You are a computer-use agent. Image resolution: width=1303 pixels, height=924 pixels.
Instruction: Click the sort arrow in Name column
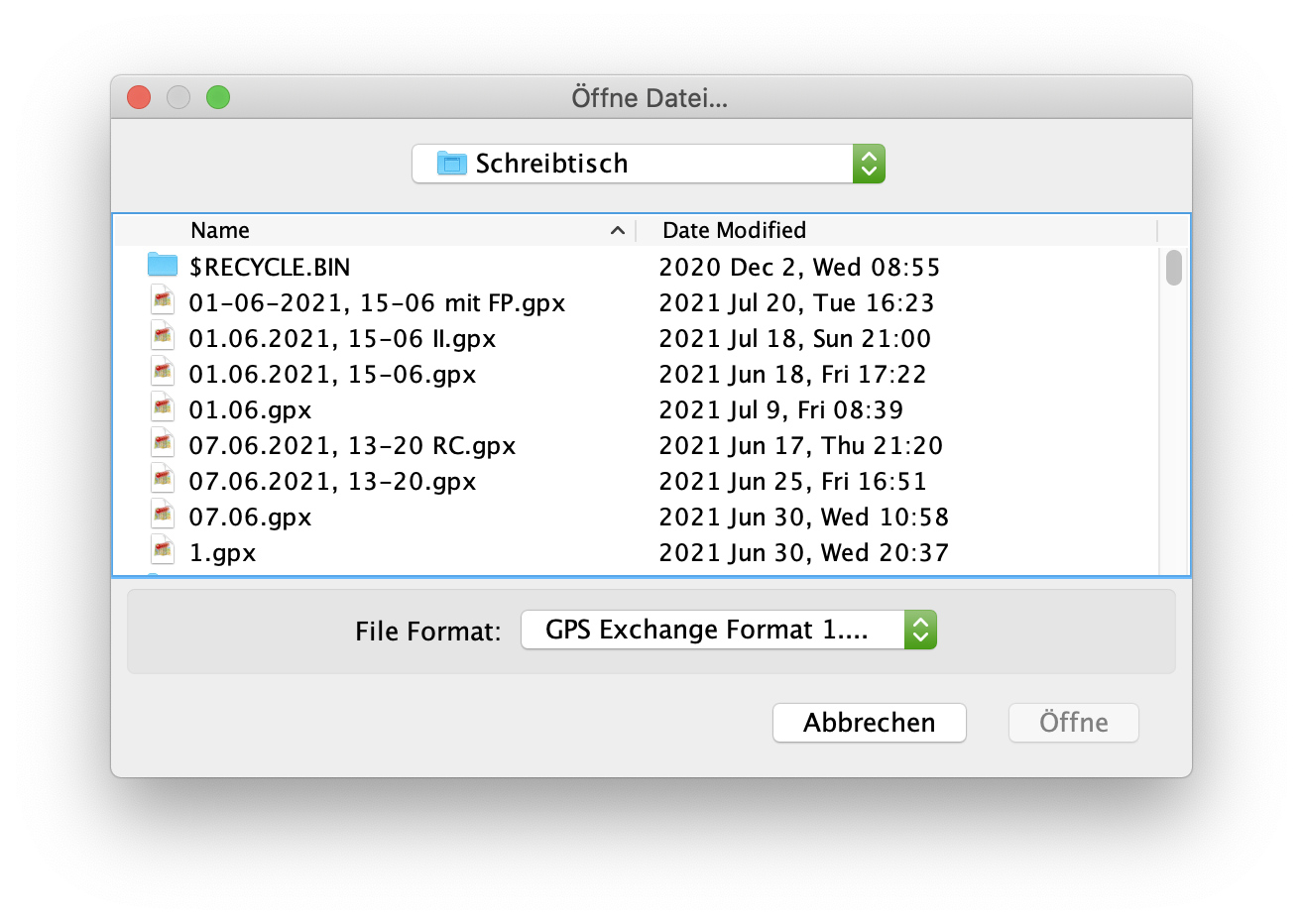click(x=617, y=230)
